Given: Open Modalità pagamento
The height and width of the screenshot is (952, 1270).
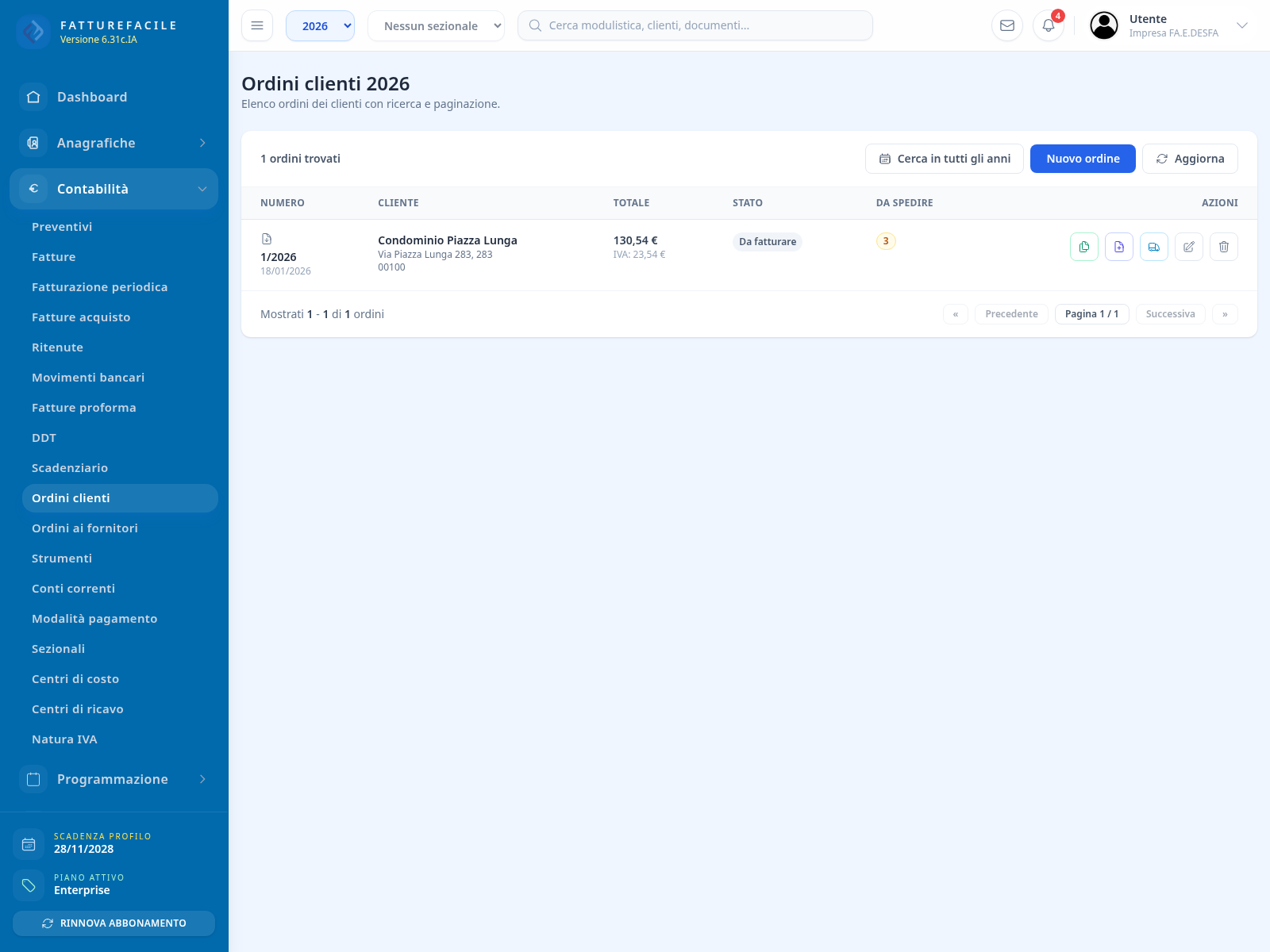Looking at the screenshot, I should pos(120,619).
